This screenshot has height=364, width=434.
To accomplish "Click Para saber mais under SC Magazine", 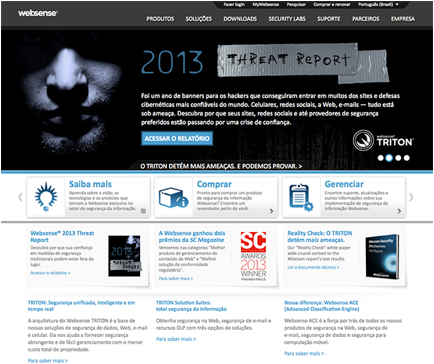I will tap(176, 278).
